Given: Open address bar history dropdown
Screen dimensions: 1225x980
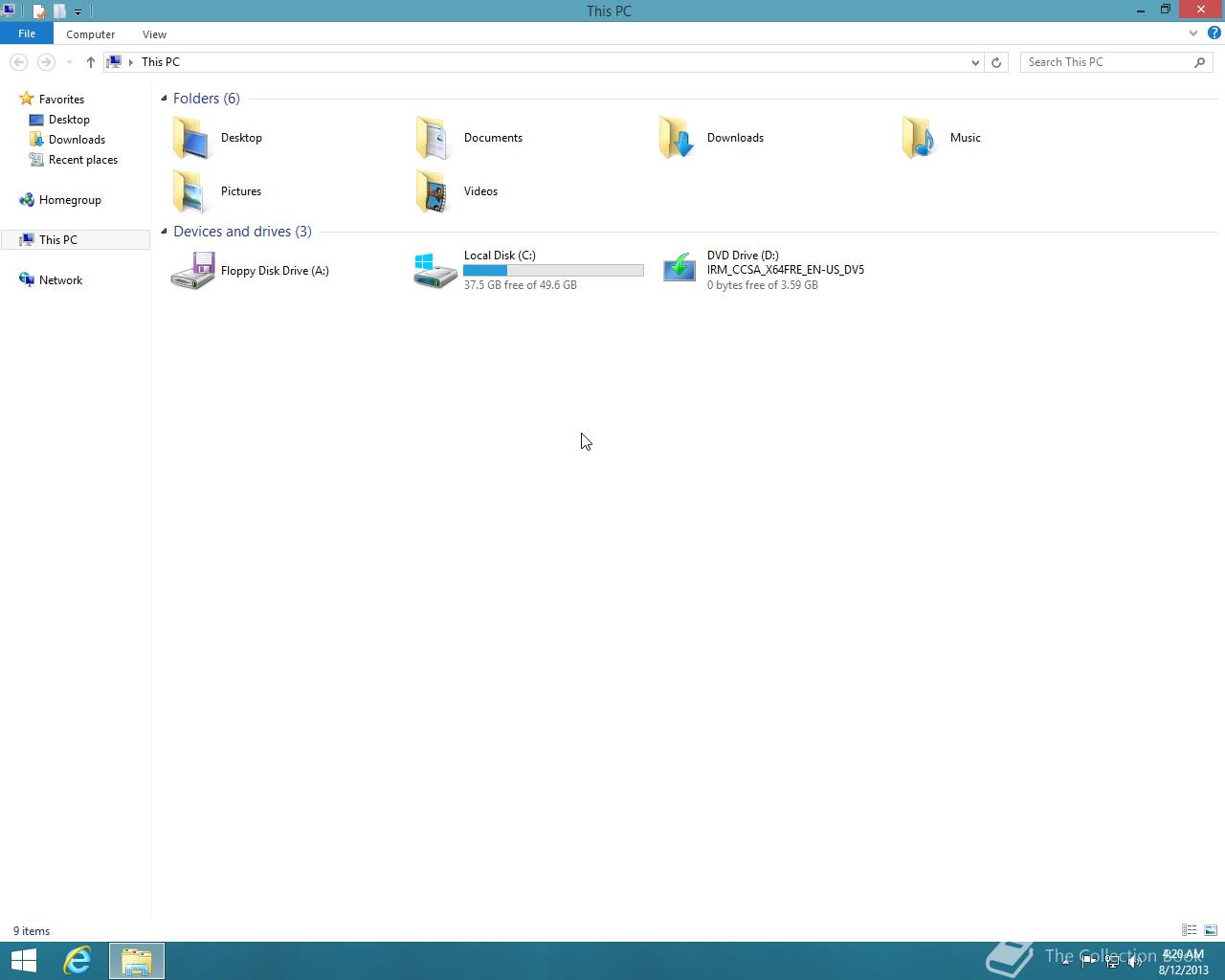Looking at the screenshot, I should 975,62.
